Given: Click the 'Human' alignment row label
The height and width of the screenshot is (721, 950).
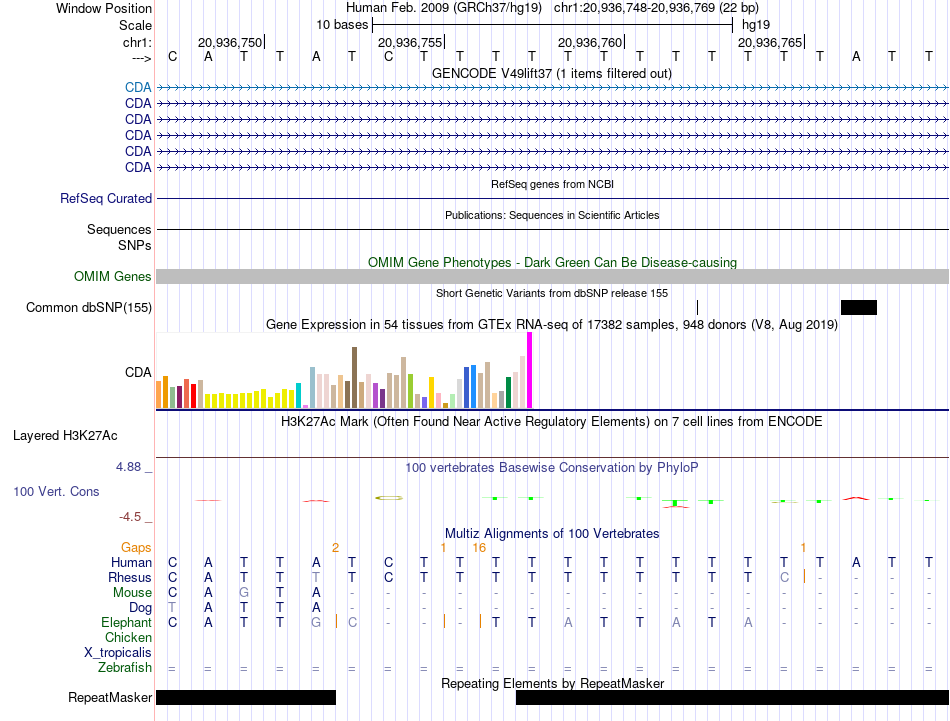Looking at the screenshot, I should click(x=131, y=563).
